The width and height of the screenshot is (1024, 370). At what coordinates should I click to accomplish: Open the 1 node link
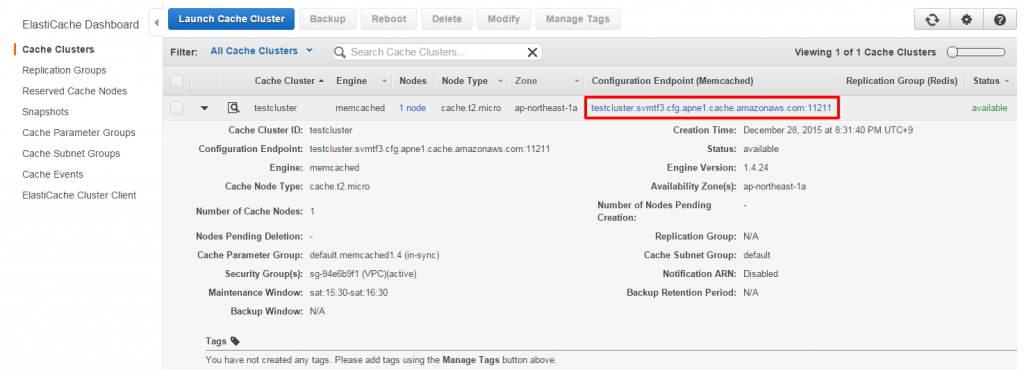(x=413, y=108)
